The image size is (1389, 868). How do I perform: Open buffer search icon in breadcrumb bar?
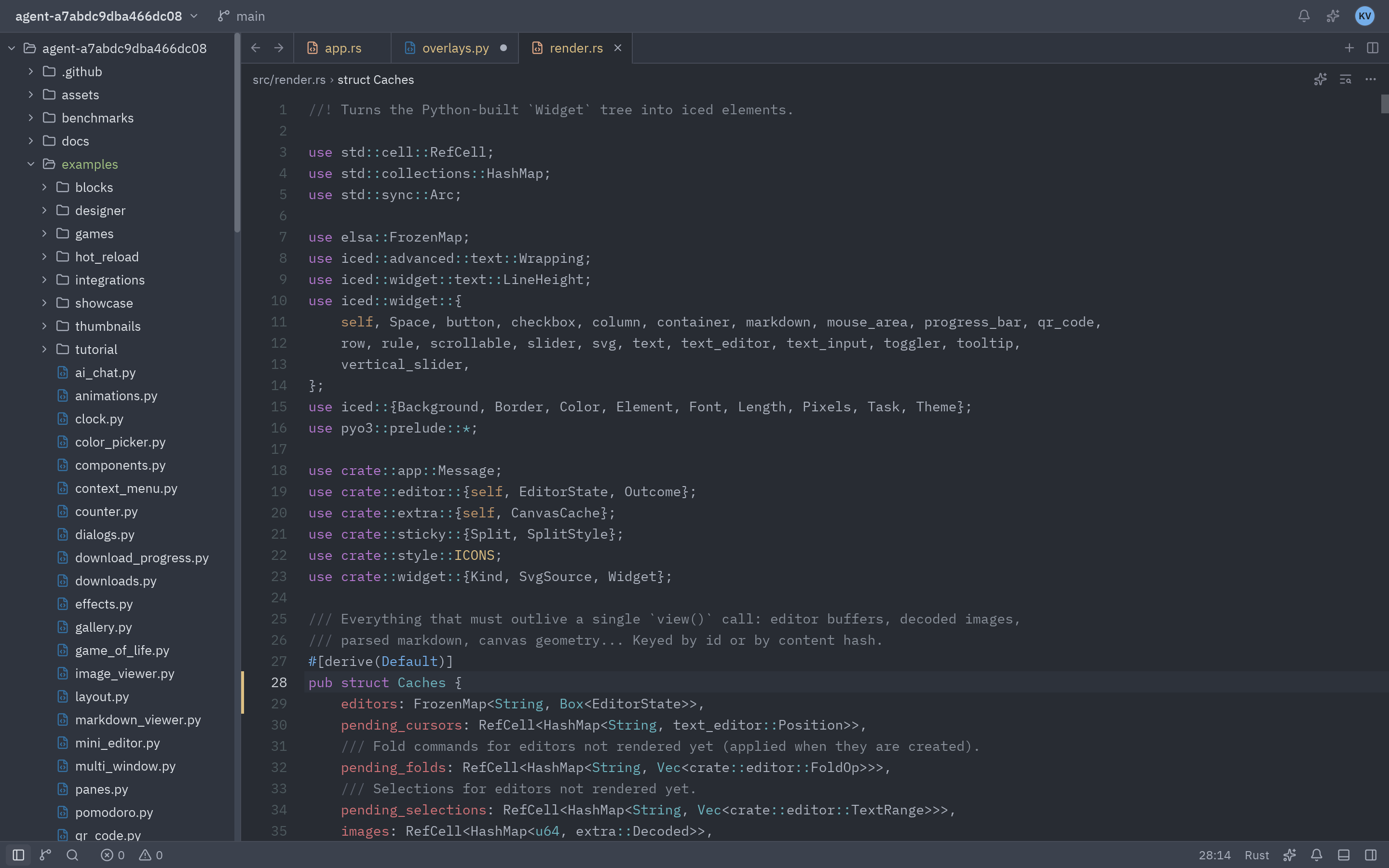(x=1346, y=79)
